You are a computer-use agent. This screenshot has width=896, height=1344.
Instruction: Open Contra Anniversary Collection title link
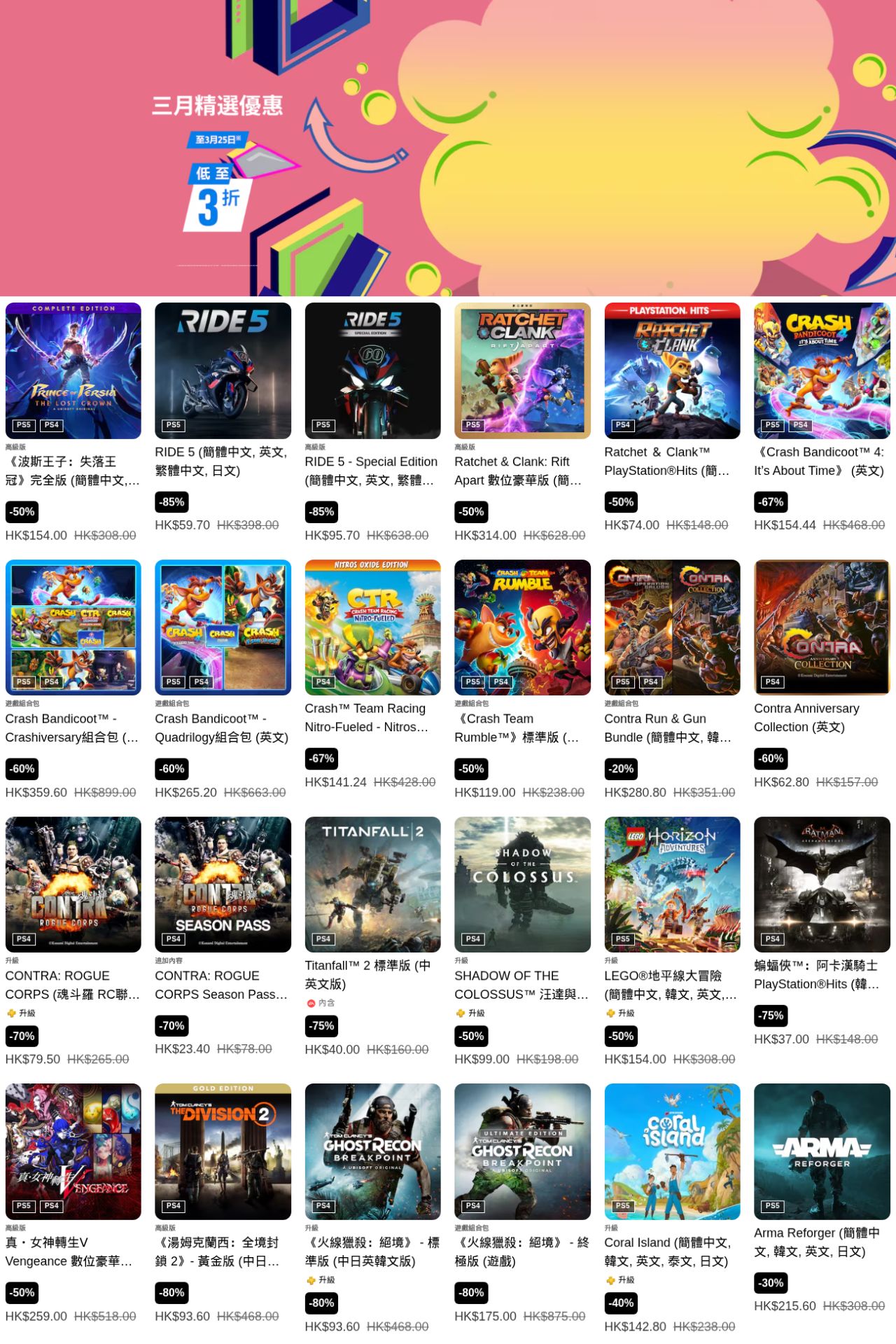(806, 718)
